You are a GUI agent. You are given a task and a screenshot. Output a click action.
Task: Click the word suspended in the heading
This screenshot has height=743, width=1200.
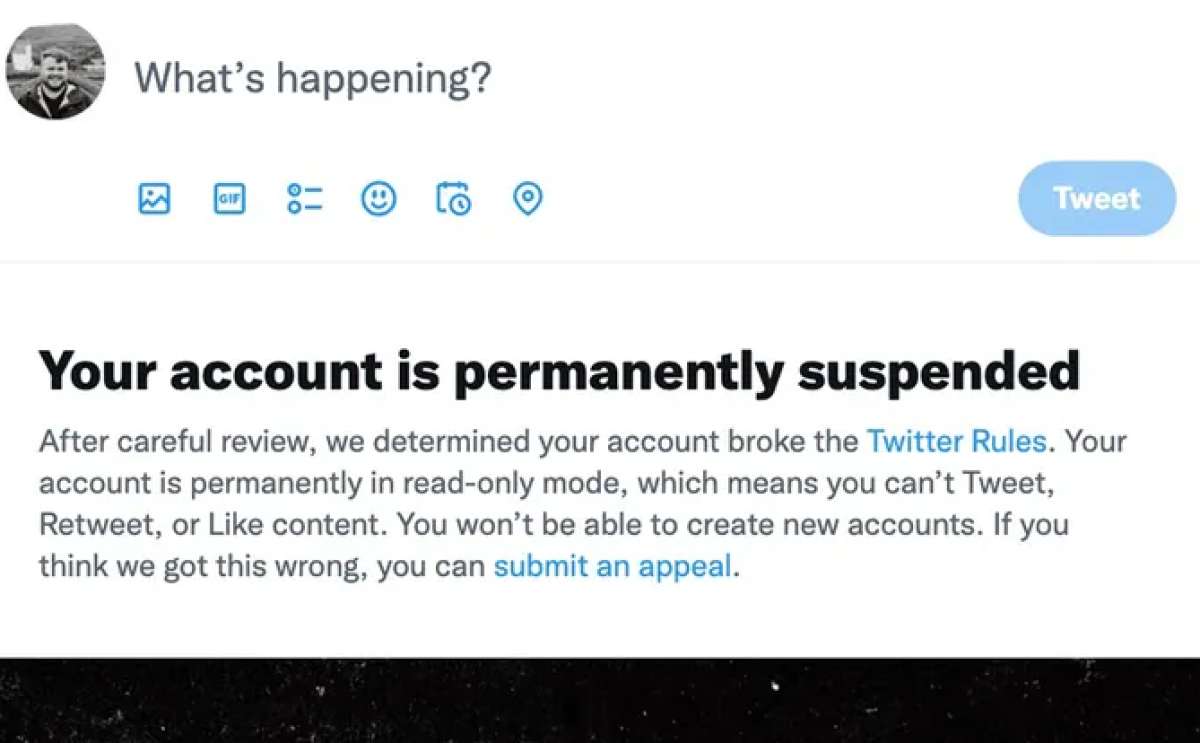point(939,372)
